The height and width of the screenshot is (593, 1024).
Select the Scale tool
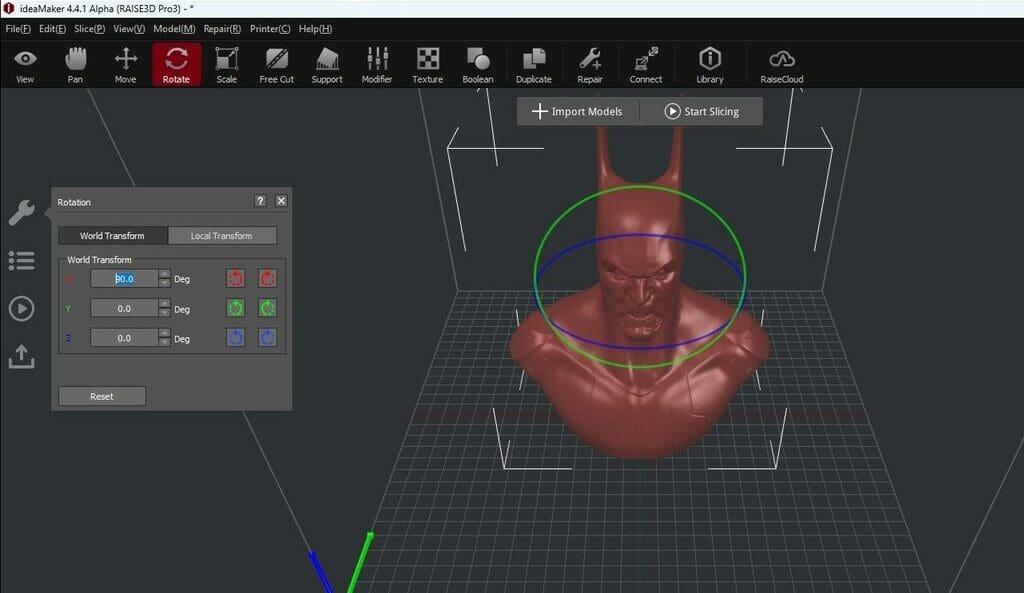pyautogui.click(x=227, y=65)
